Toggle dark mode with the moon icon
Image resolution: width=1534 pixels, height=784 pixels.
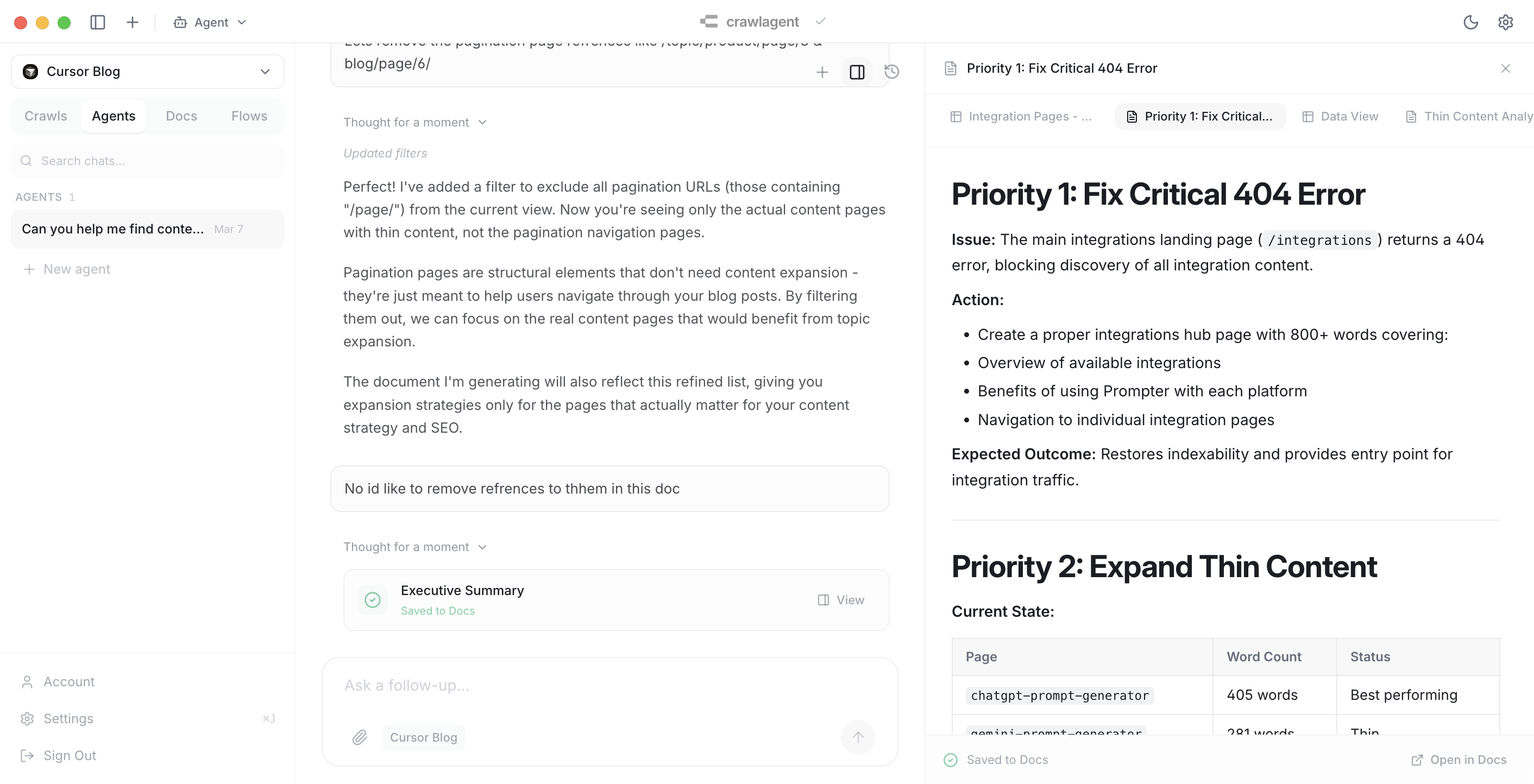(x=1471, y=22)
